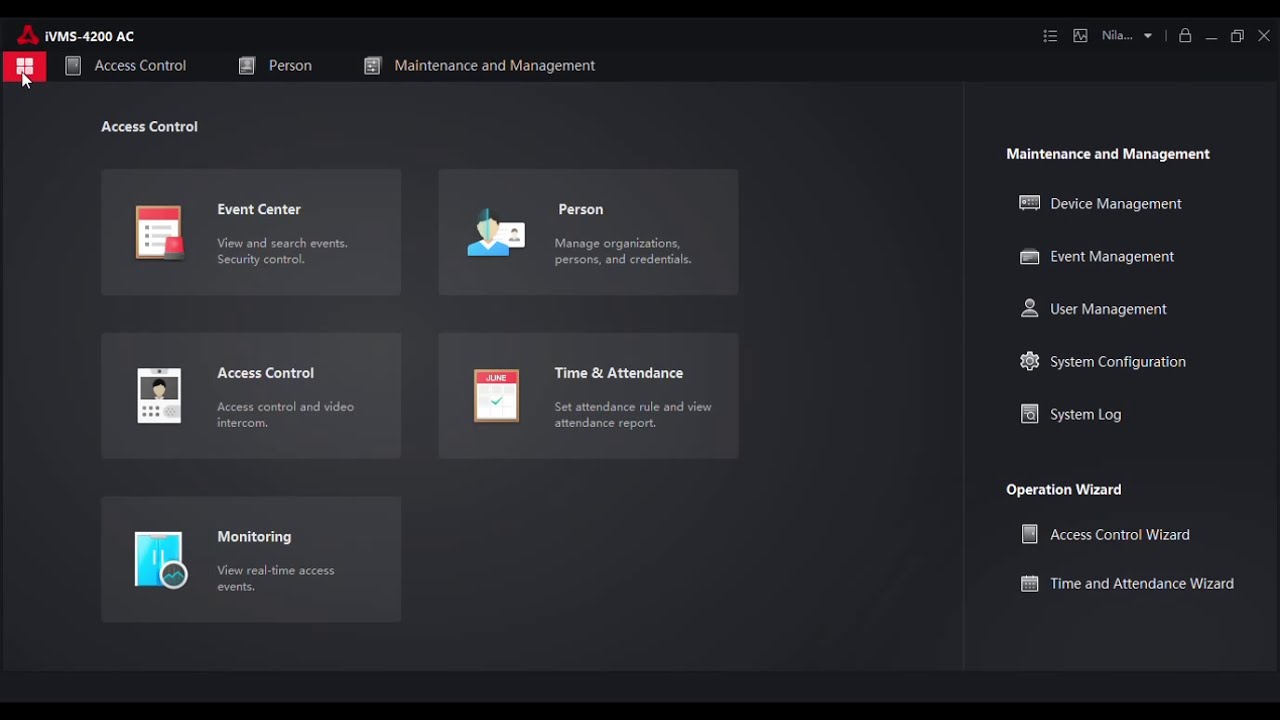Click the icon beside Device Management

[1029, 203]
